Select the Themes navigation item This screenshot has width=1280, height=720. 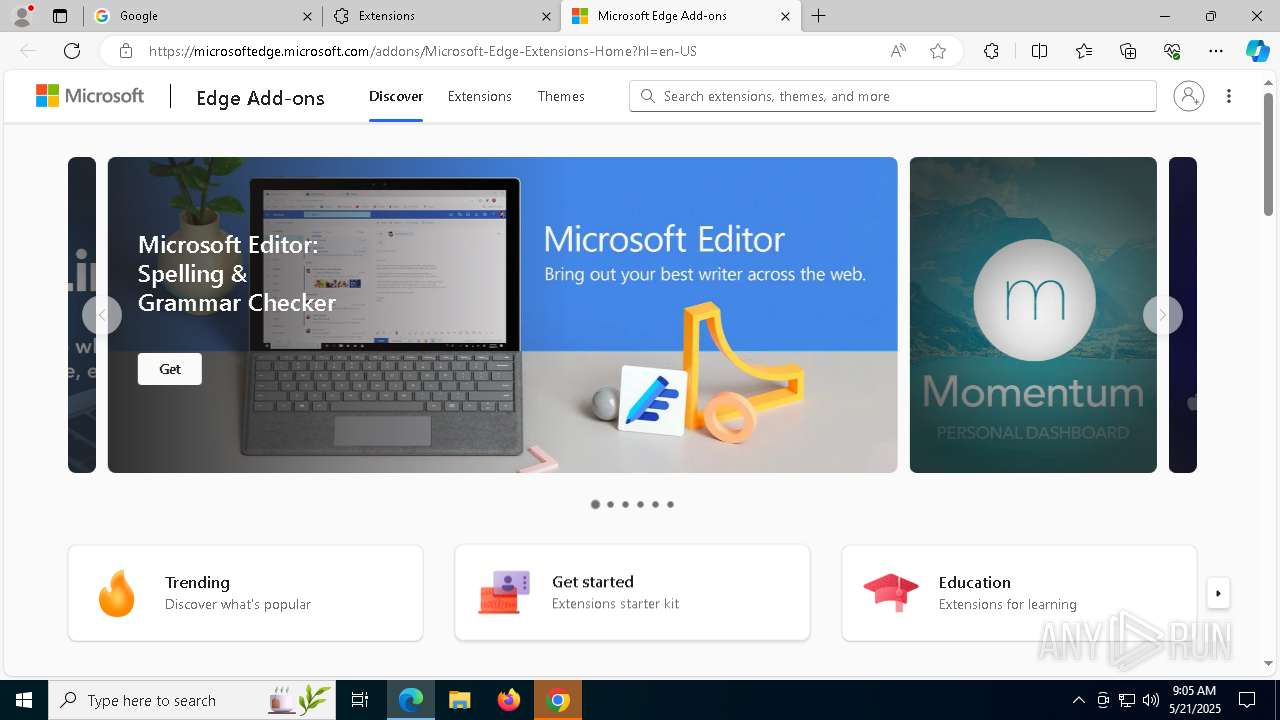pyautogui.click(x=561, y=96)
